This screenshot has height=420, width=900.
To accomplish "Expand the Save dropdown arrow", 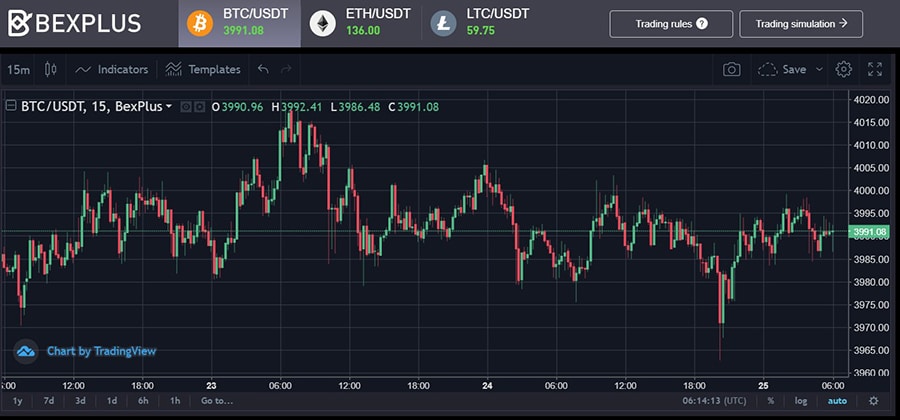I will (x=820, y=70).
